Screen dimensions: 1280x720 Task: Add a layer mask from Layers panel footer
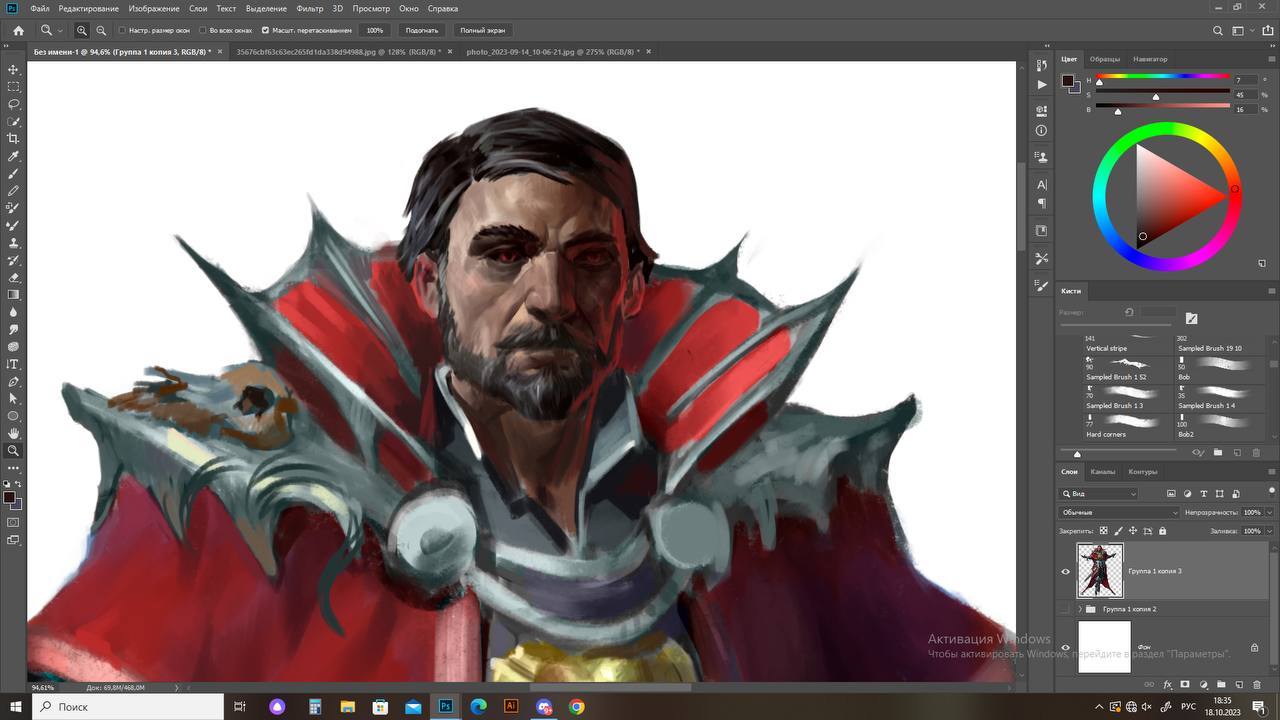point(1185,685)
